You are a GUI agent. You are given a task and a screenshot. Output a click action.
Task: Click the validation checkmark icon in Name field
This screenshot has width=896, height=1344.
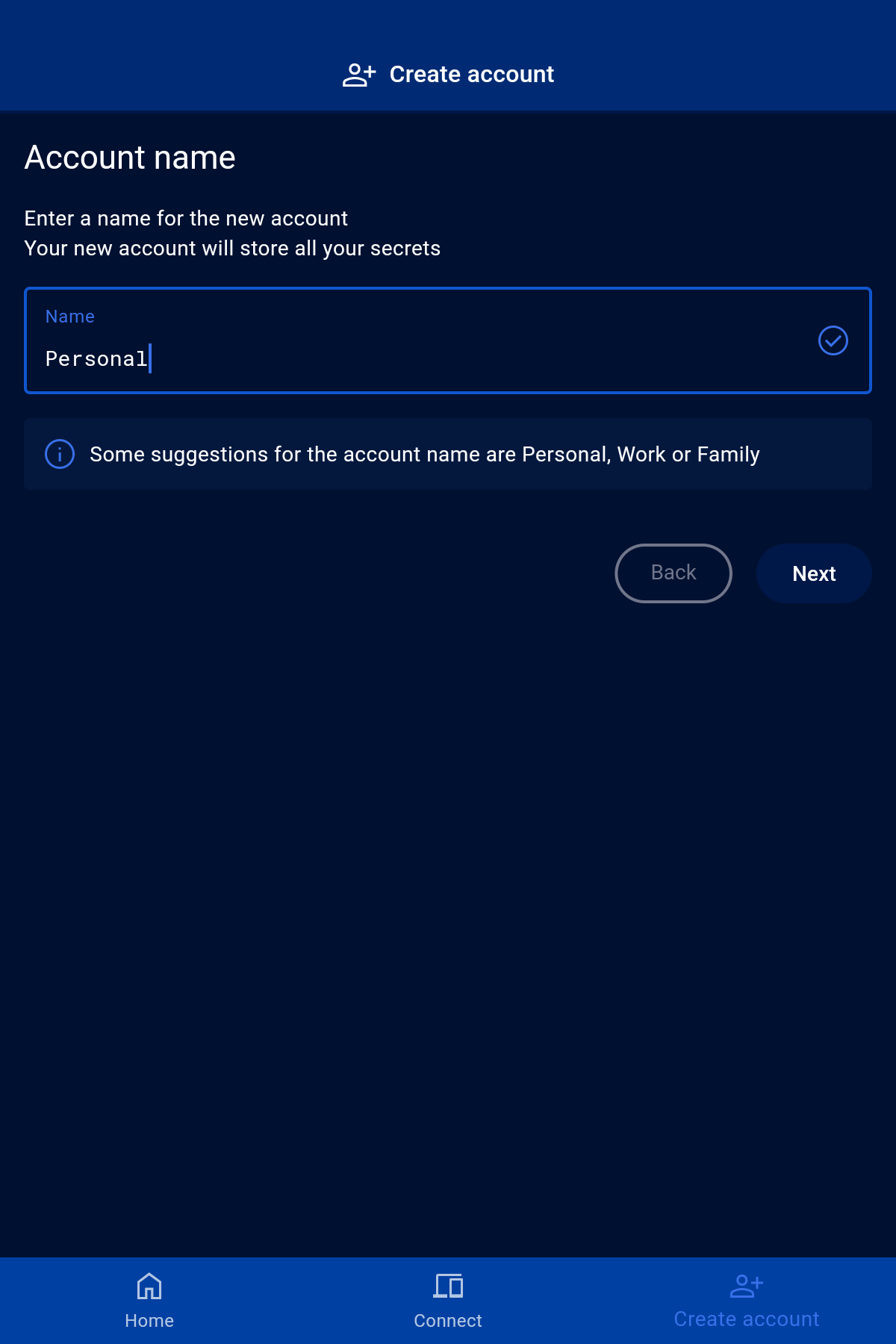pos(833,340)
